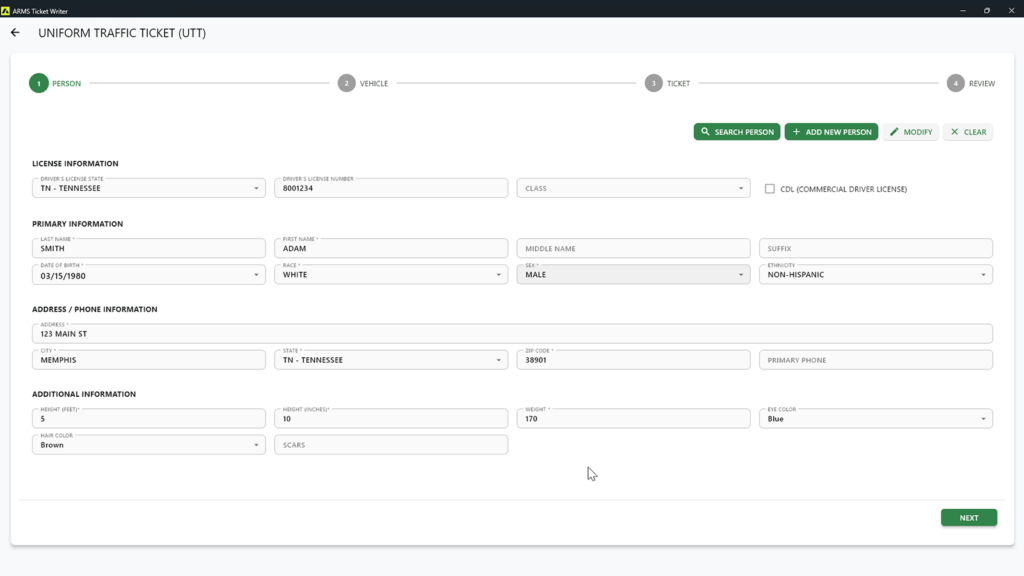The width and height of the screenshot is (1024, 576).
Task: Click the ARMS Ticket Writer app logo
Action: (x=6, y=10)
